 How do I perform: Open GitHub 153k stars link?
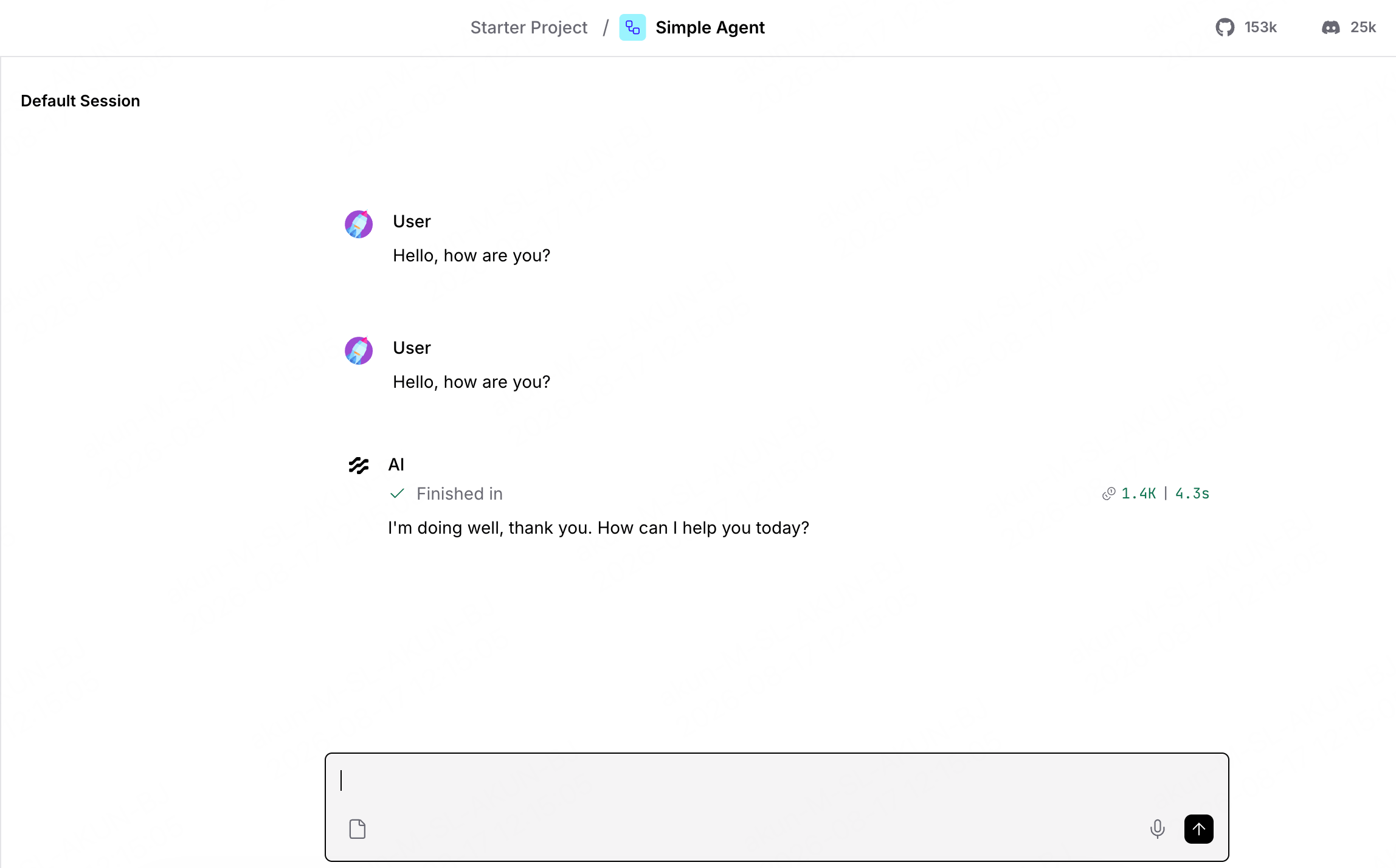[1246, 27]
